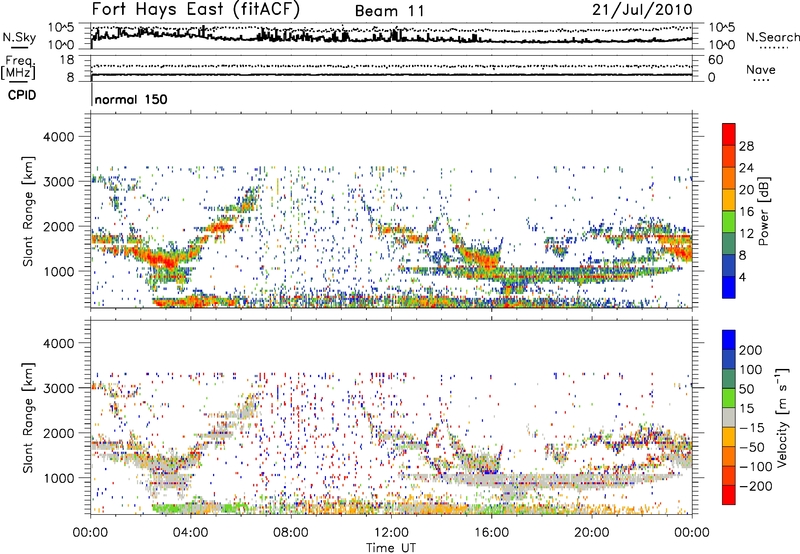800x554 pixels.
Task: Click the 'N.Search' legend label
Action: [773, 37]
